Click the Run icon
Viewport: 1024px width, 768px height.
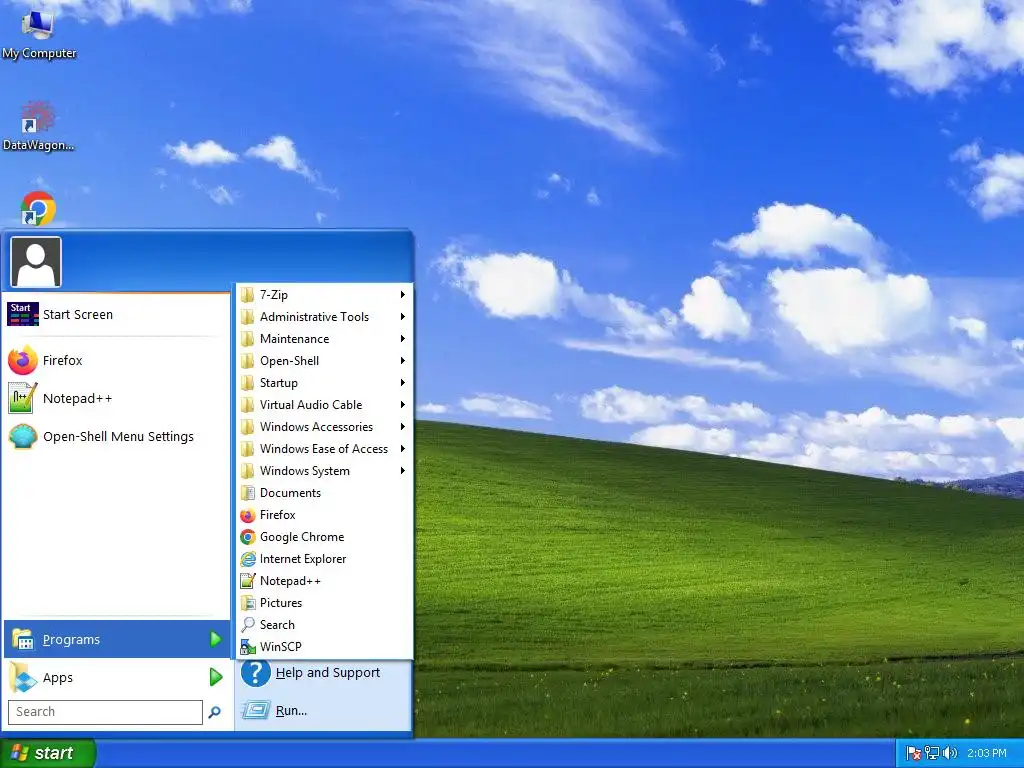pyautogui.click(x=255, y=710)
